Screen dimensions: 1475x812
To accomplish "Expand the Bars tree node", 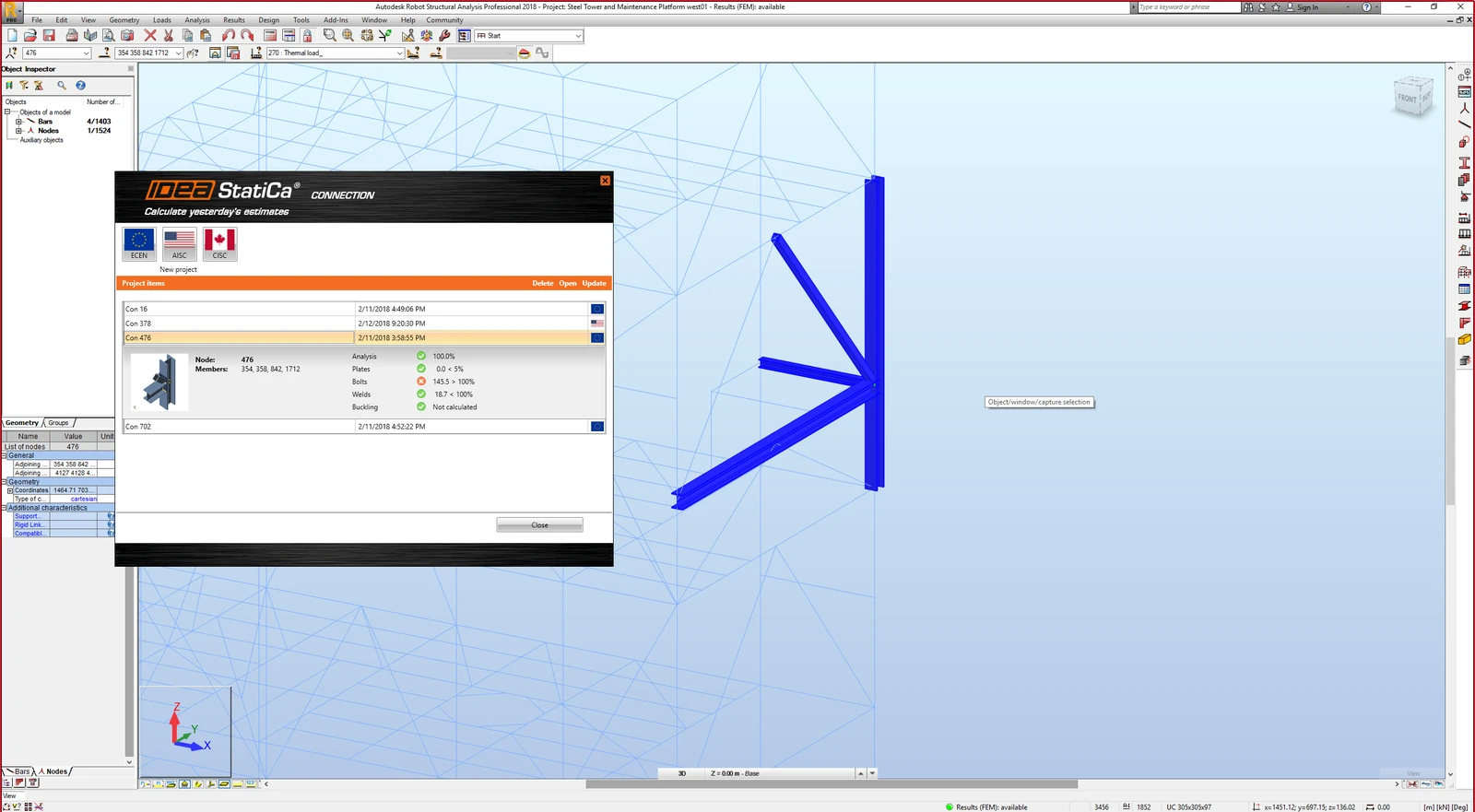I will (x=18, y=122).
